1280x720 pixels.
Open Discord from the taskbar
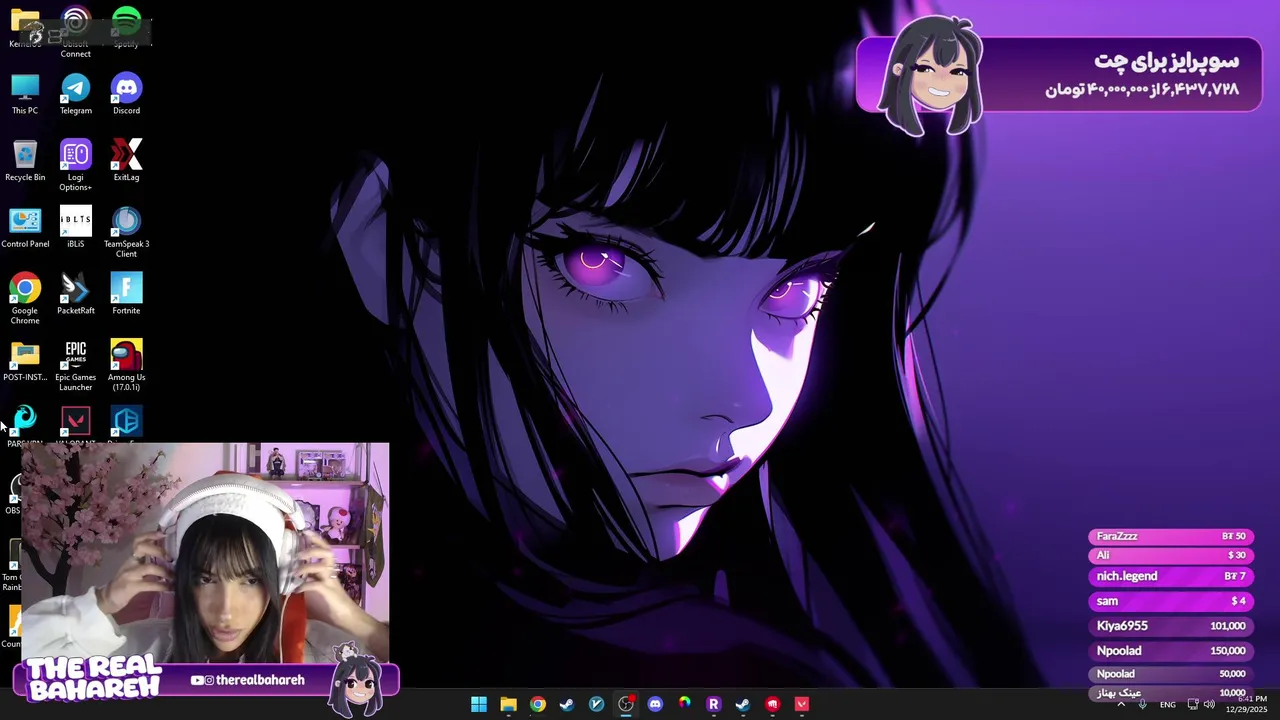pos(655,704)
